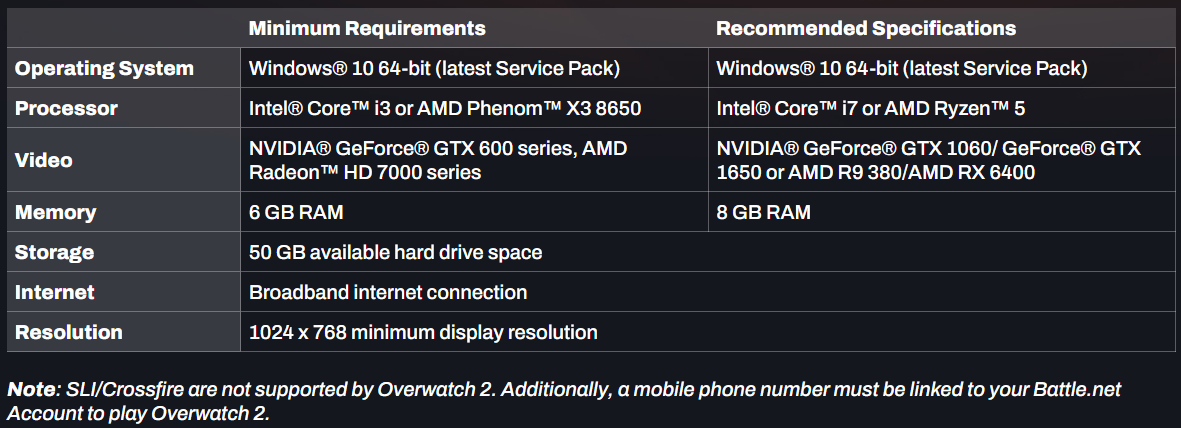Click the Recommended Specifications column header

tap(865, 29)
